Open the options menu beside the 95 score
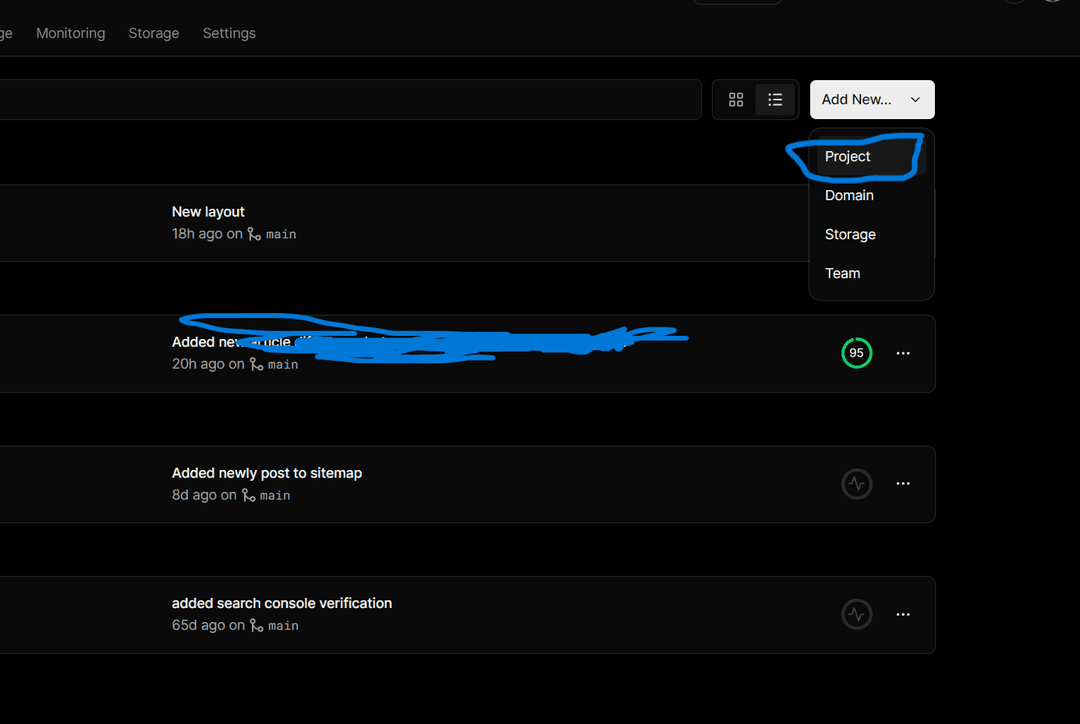This screenshot has height=724, width=1080. [903, 354]
